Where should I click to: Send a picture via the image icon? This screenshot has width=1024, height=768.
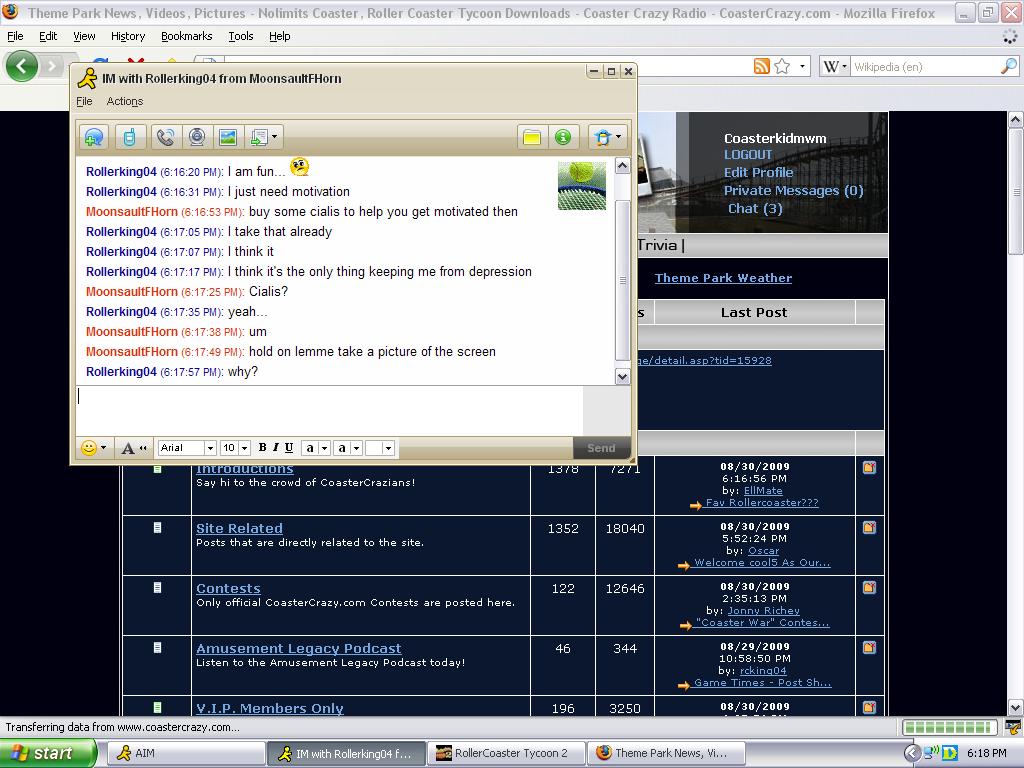tap(228, 137)
